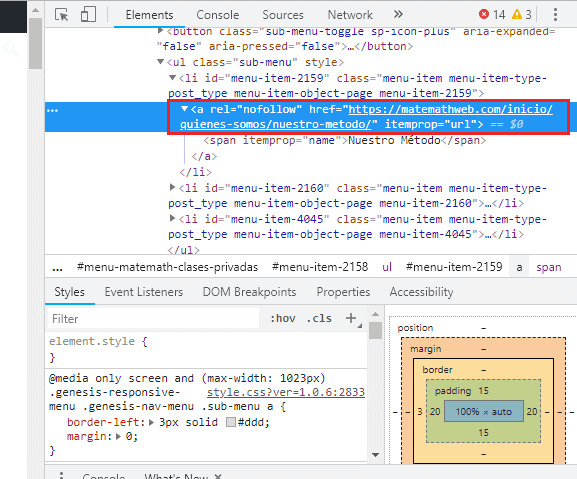Screen dimensions: 577x479
Task: Click the Styles Filter input field
Action: [x=153, y=319]
